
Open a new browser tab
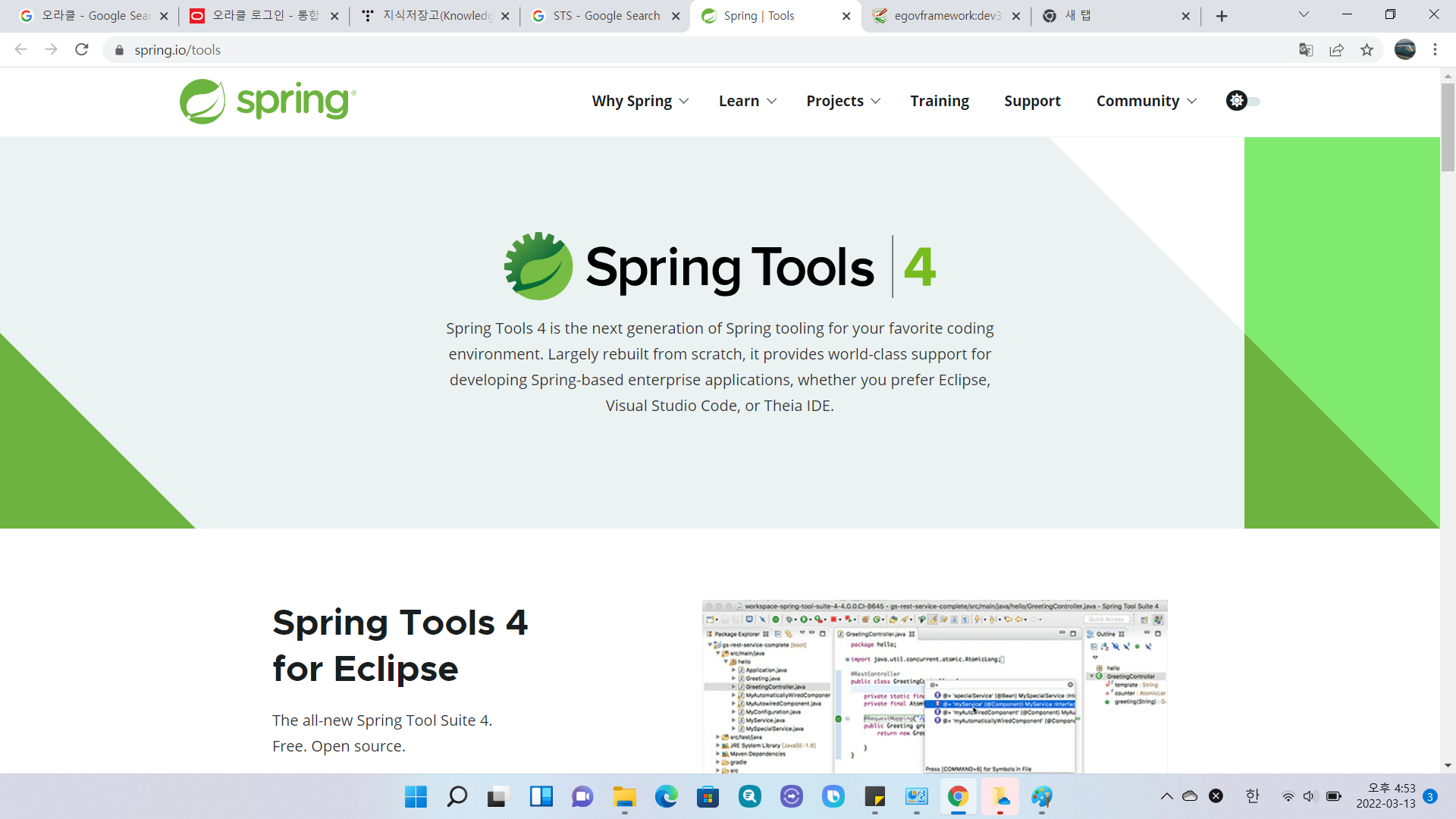point(1222,16)
